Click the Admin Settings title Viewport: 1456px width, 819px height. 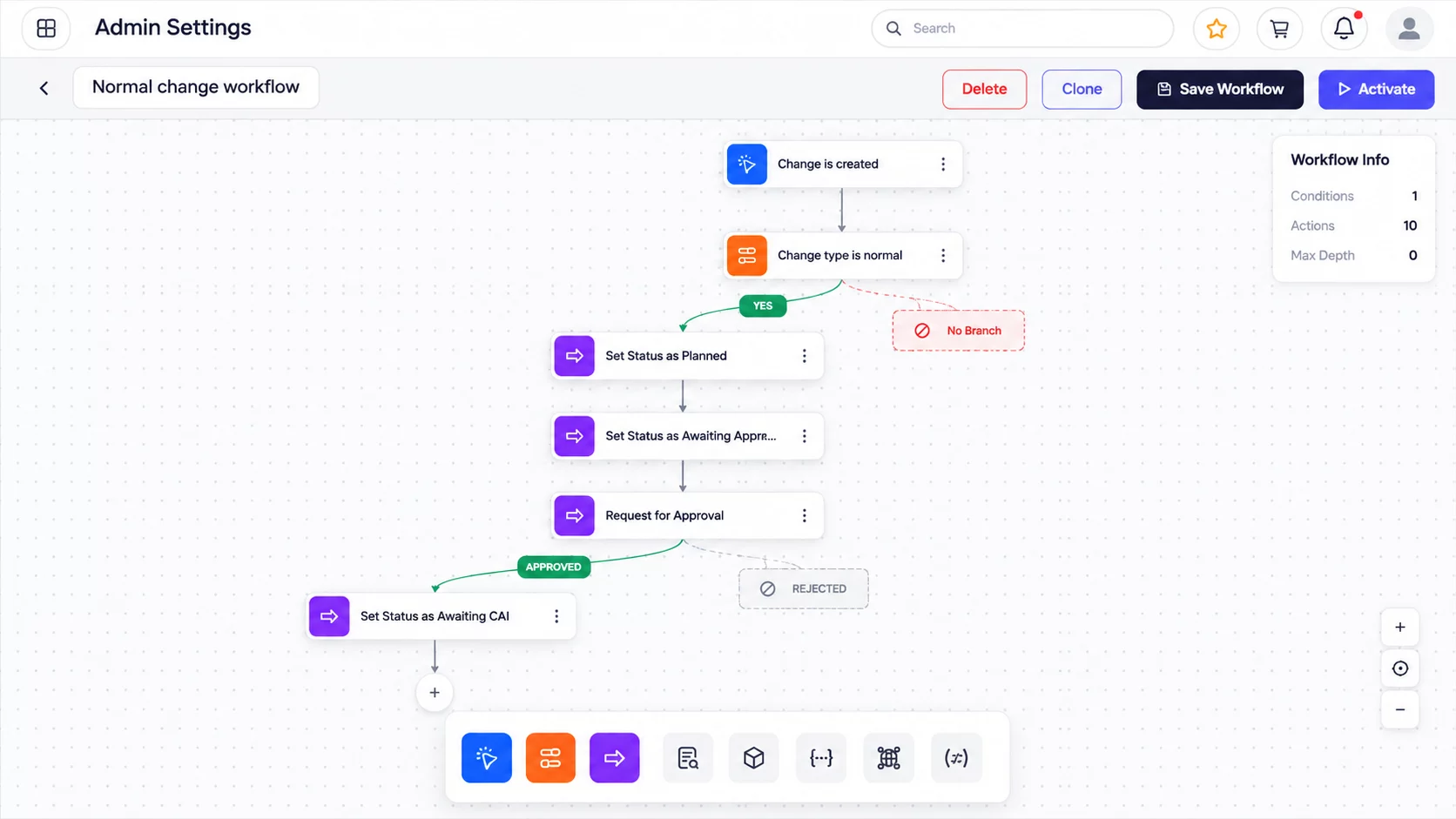[x=172, y=28]
